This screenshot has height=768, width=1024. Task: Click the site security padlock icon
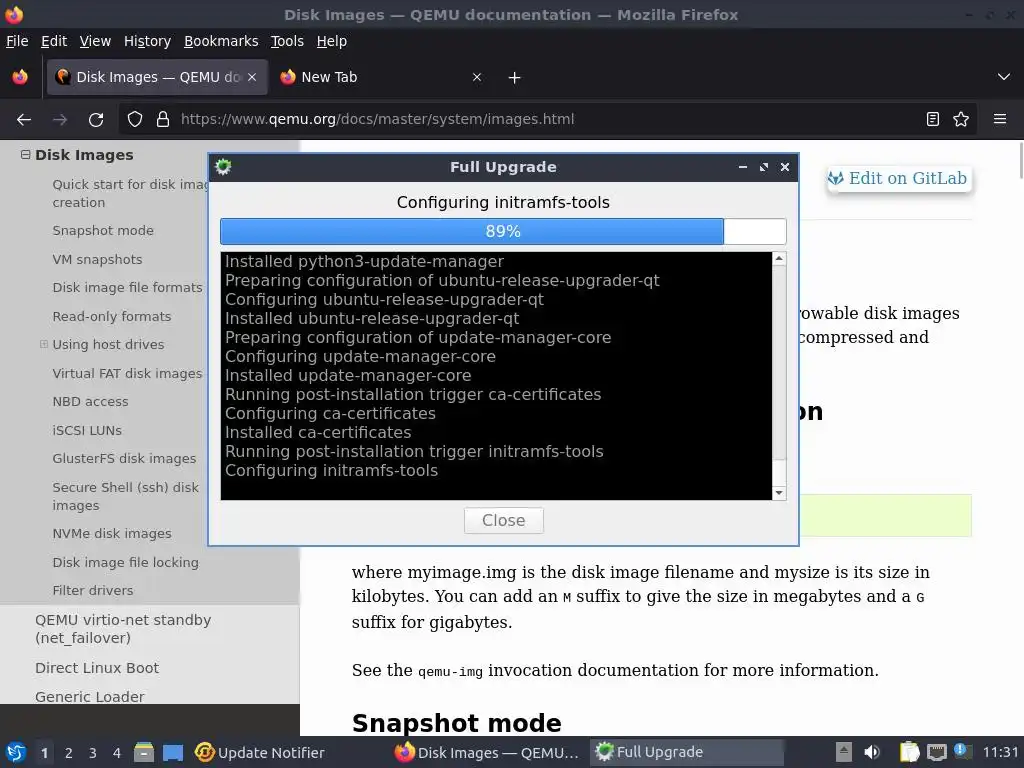(x=163, y=120)
